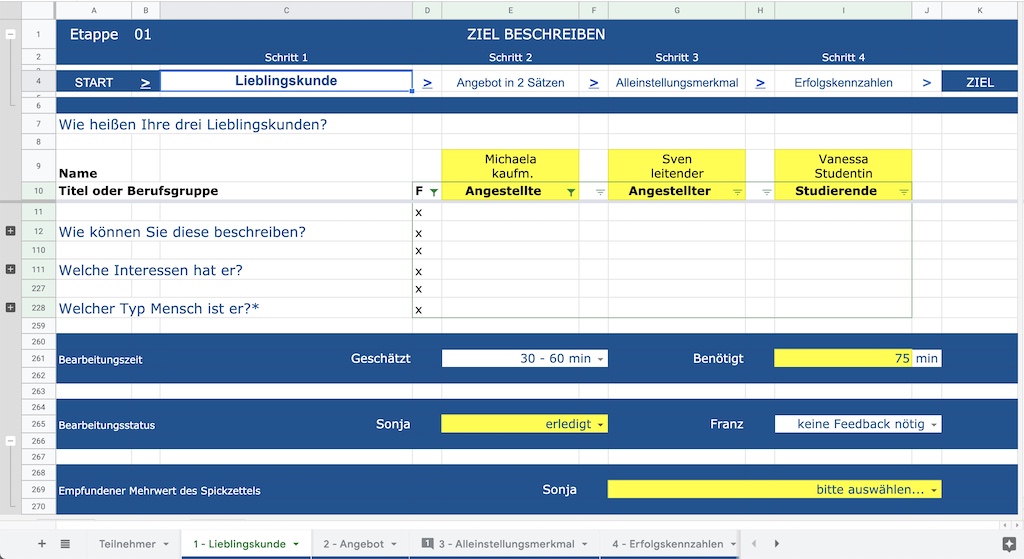Click the '>' link after Lieblingskunde
1024x559 pixels.
tap(427, 83)
